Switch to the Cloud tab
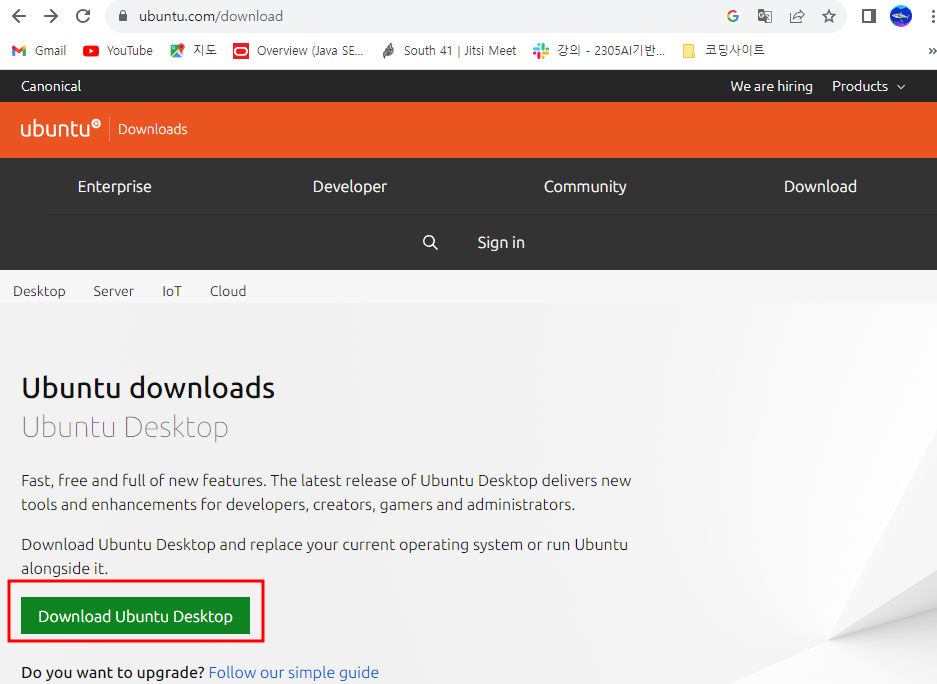Image resolution: width=937 pixels, height=684 pixels. [228, 291]
